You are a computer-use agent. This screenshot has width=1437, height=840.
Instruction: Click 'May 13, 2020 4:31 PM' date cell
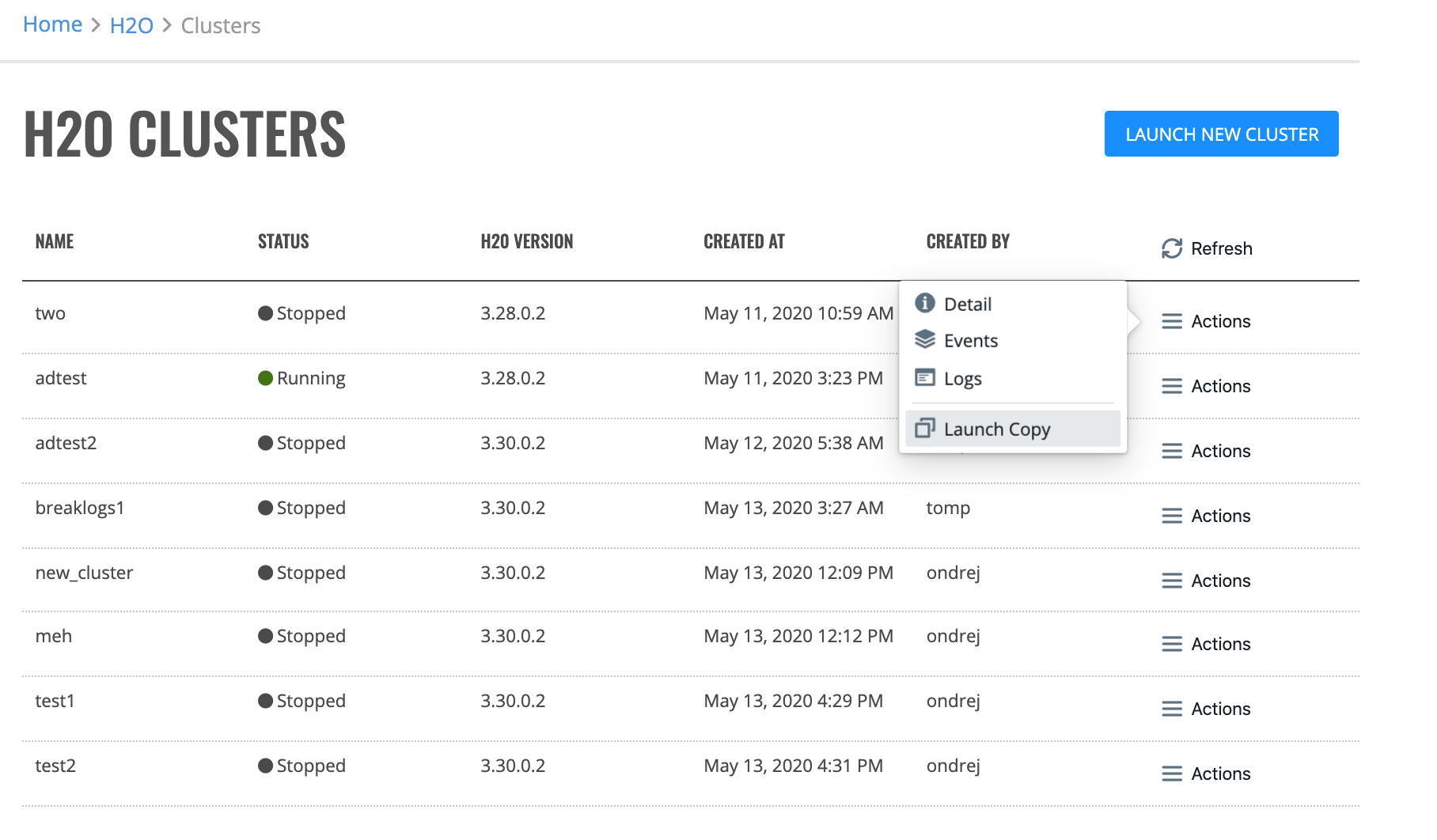pos(793,766)
